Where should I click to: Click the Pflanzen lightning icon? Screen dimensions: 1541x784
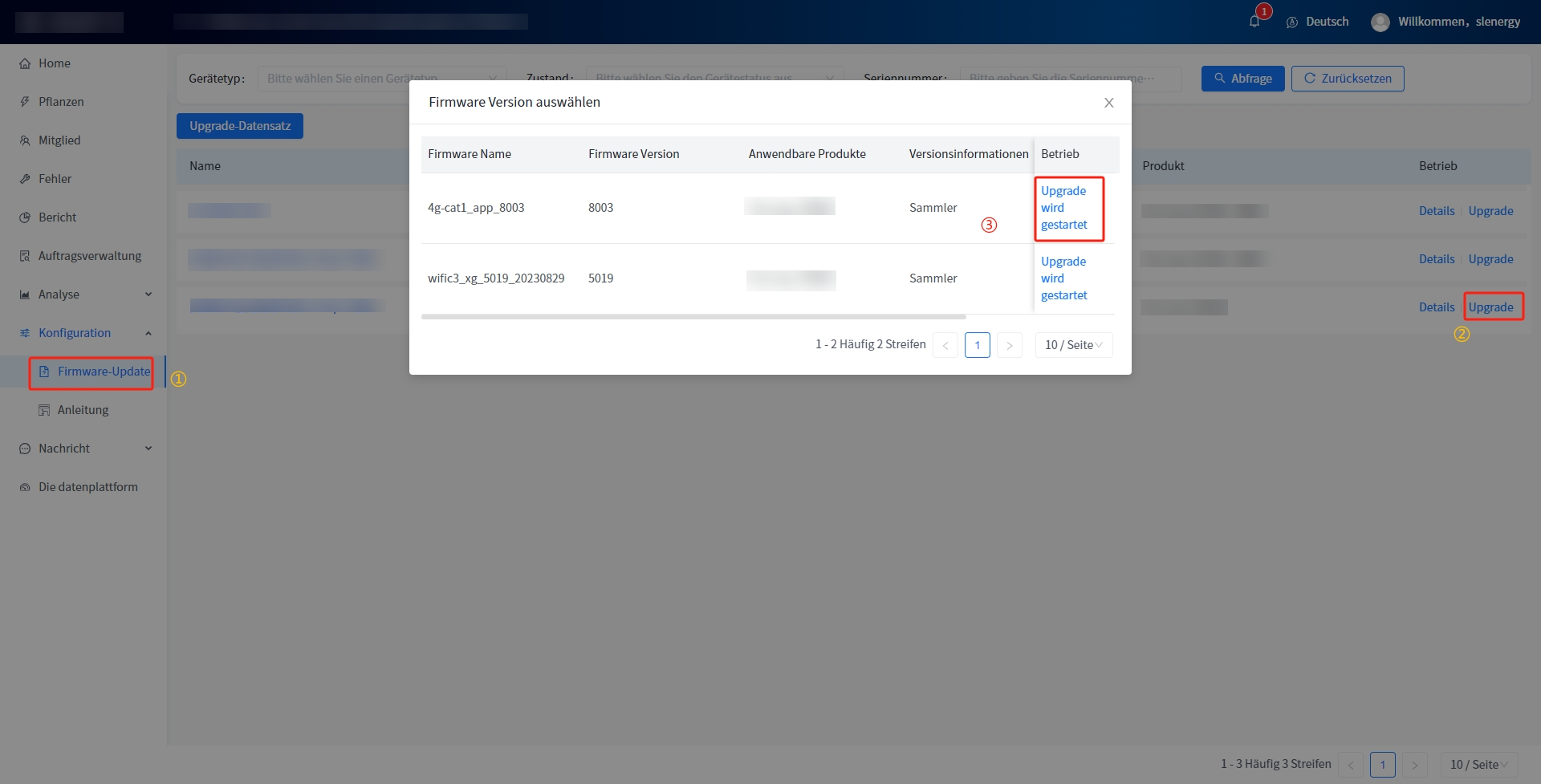coord(25,102)
